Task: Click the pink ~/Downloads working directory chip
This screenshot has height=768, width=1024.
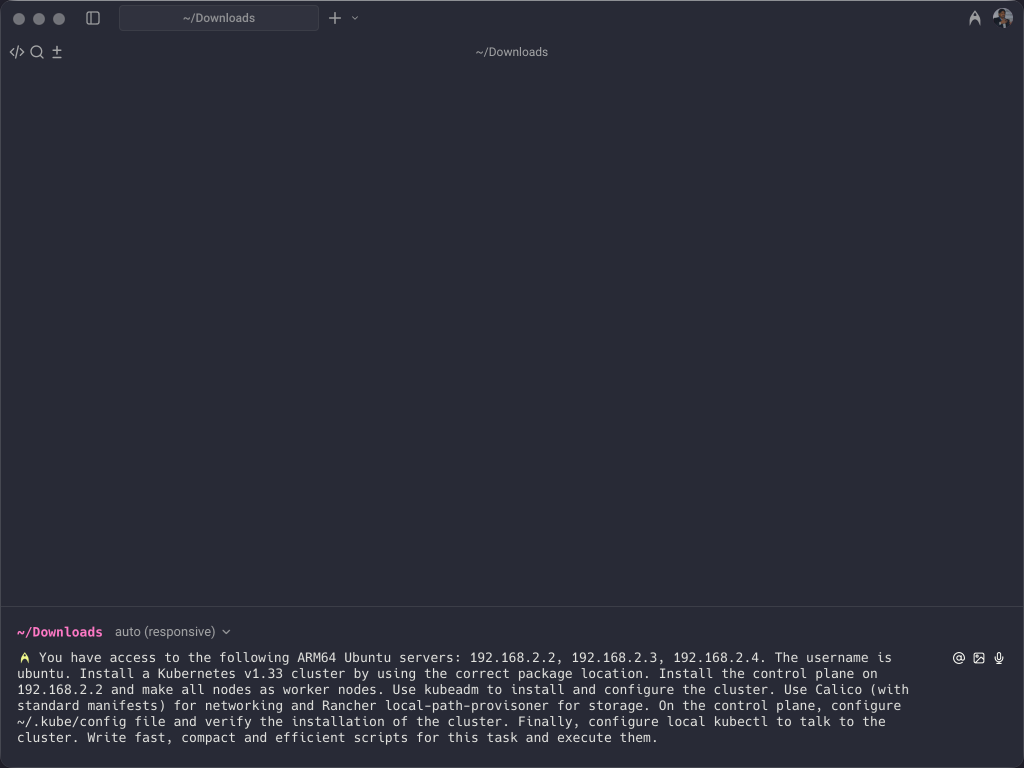Action: (x=59, y=632)
